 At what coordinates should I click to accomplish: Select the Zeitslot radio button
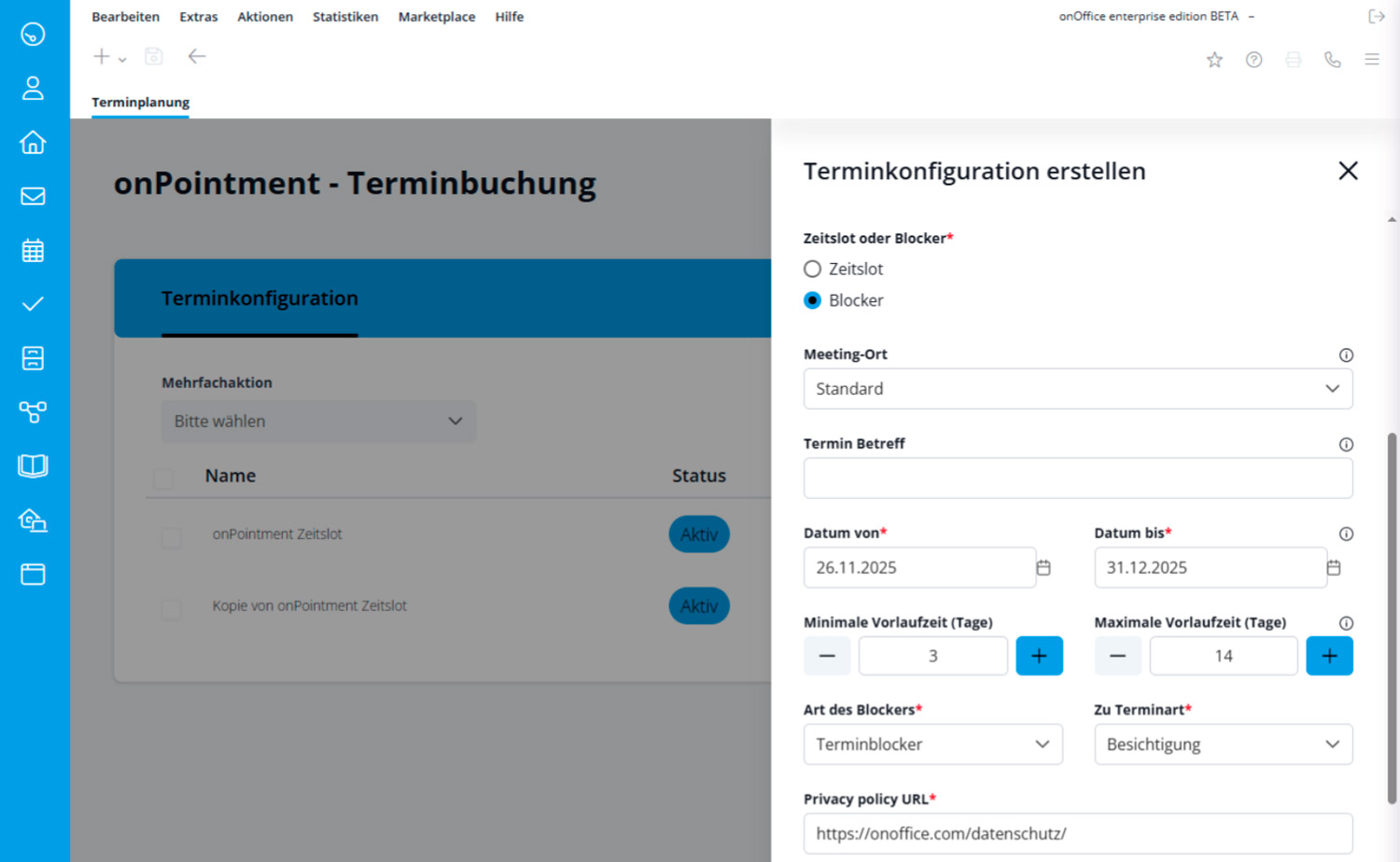coord(812,269)
